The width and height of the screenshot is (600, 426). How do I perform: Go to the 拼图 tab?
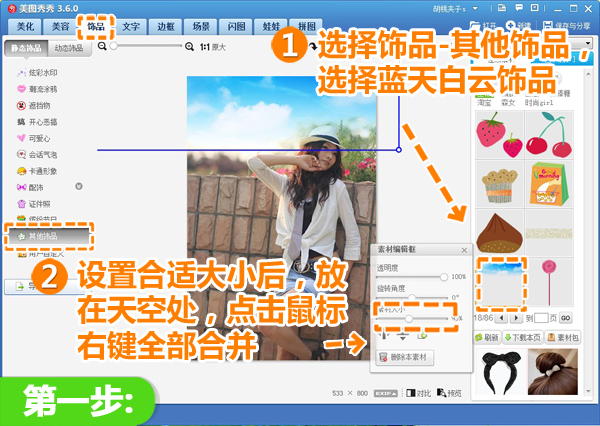coord(306,27)
